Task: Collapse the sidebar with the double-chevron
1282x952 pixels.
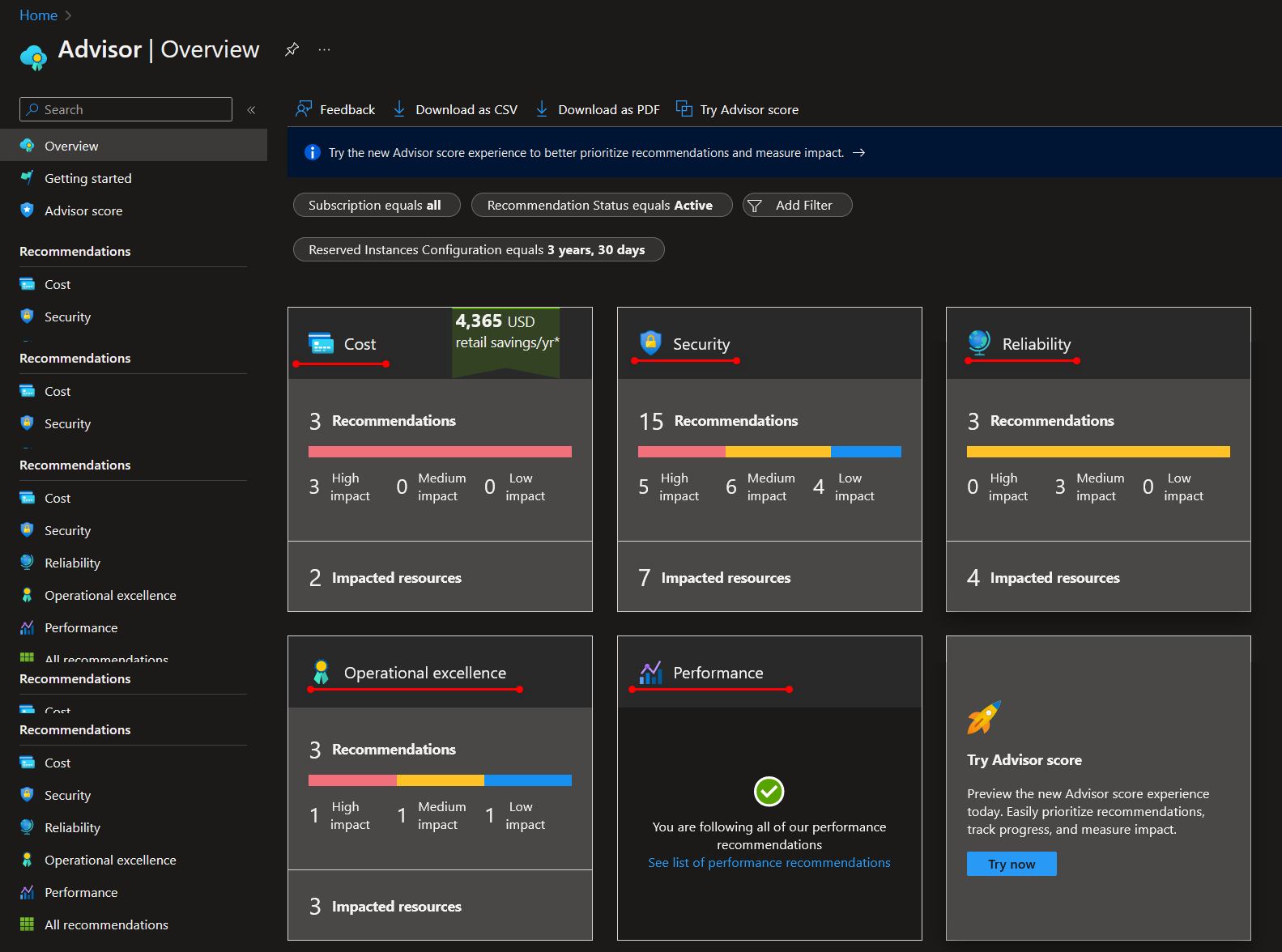Action: click(251, 110)
